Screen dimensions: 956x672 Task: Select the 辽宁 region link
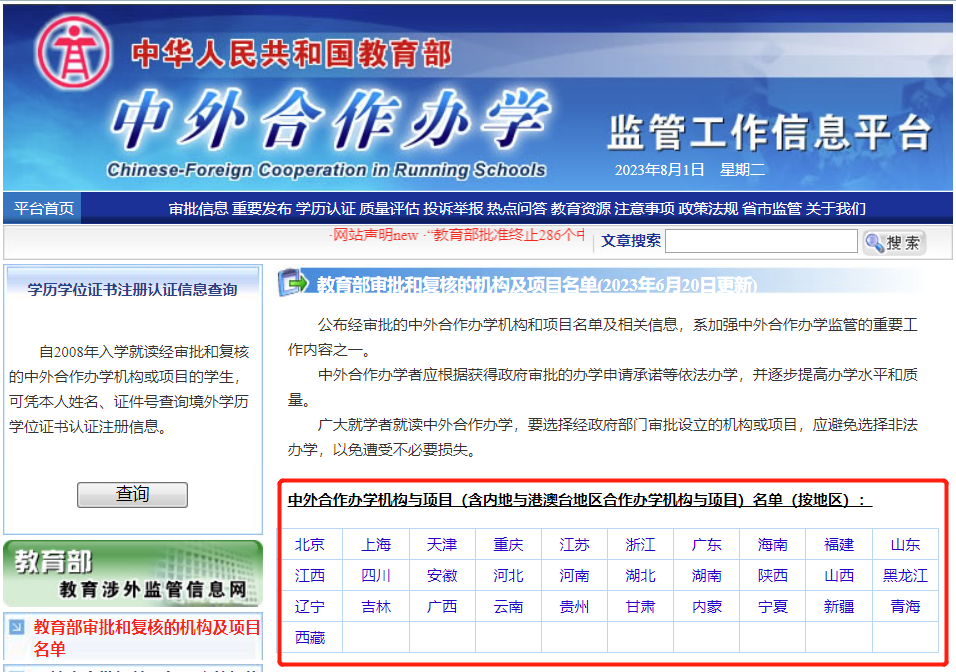(x=310, y=607)
